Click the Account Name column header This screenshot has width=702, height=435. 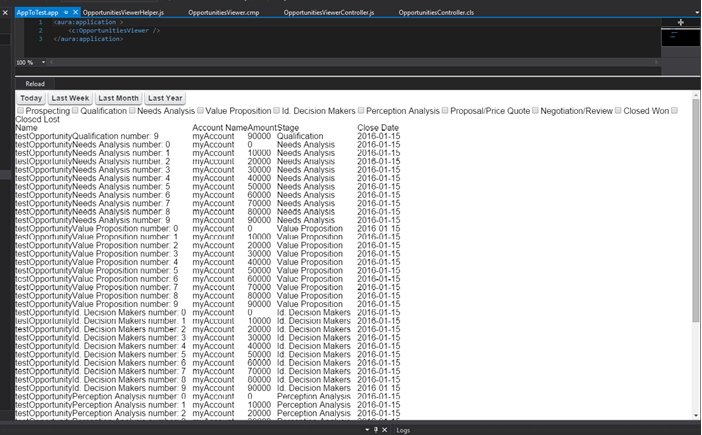pos(220,128)
